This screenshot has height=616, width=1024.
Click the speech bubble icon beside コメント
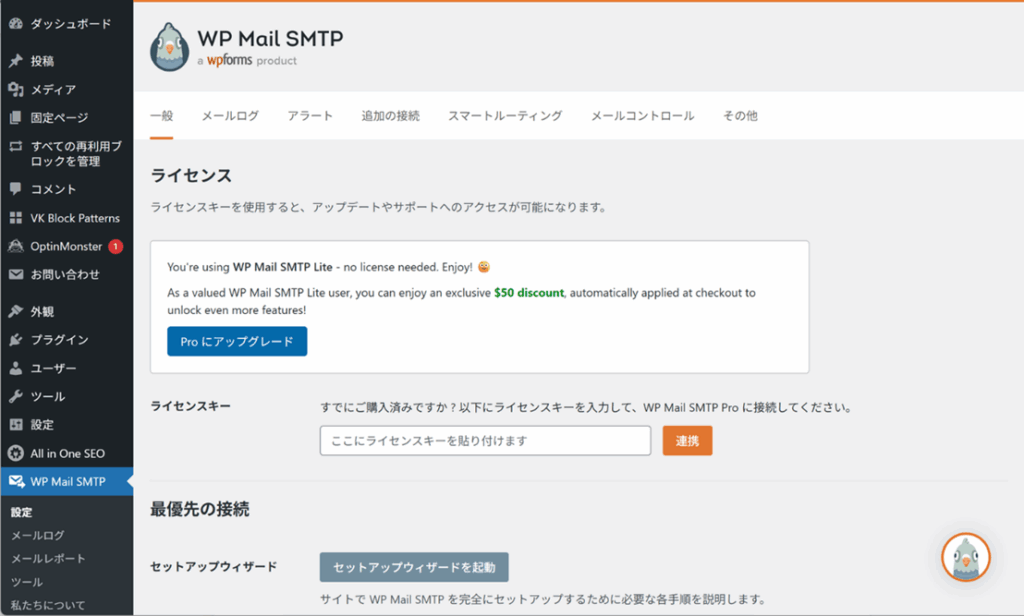click(x=16, y=189)
